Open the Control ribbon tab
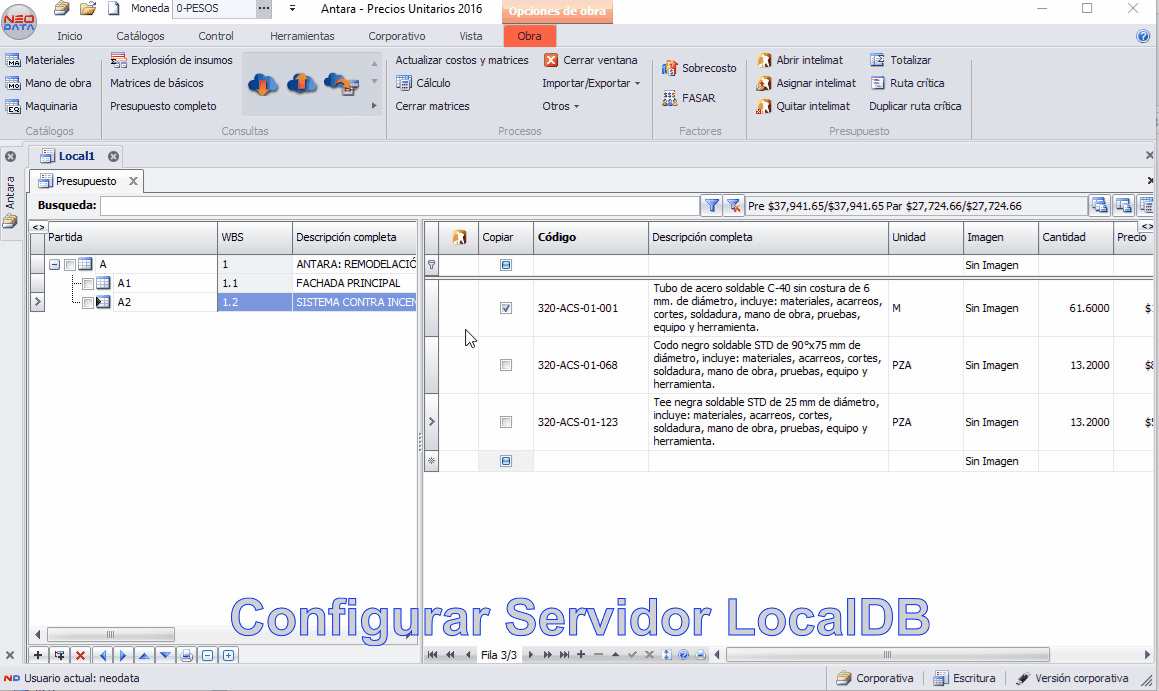1159x691 pixels. pyautogui.click(x=216, y=36)
